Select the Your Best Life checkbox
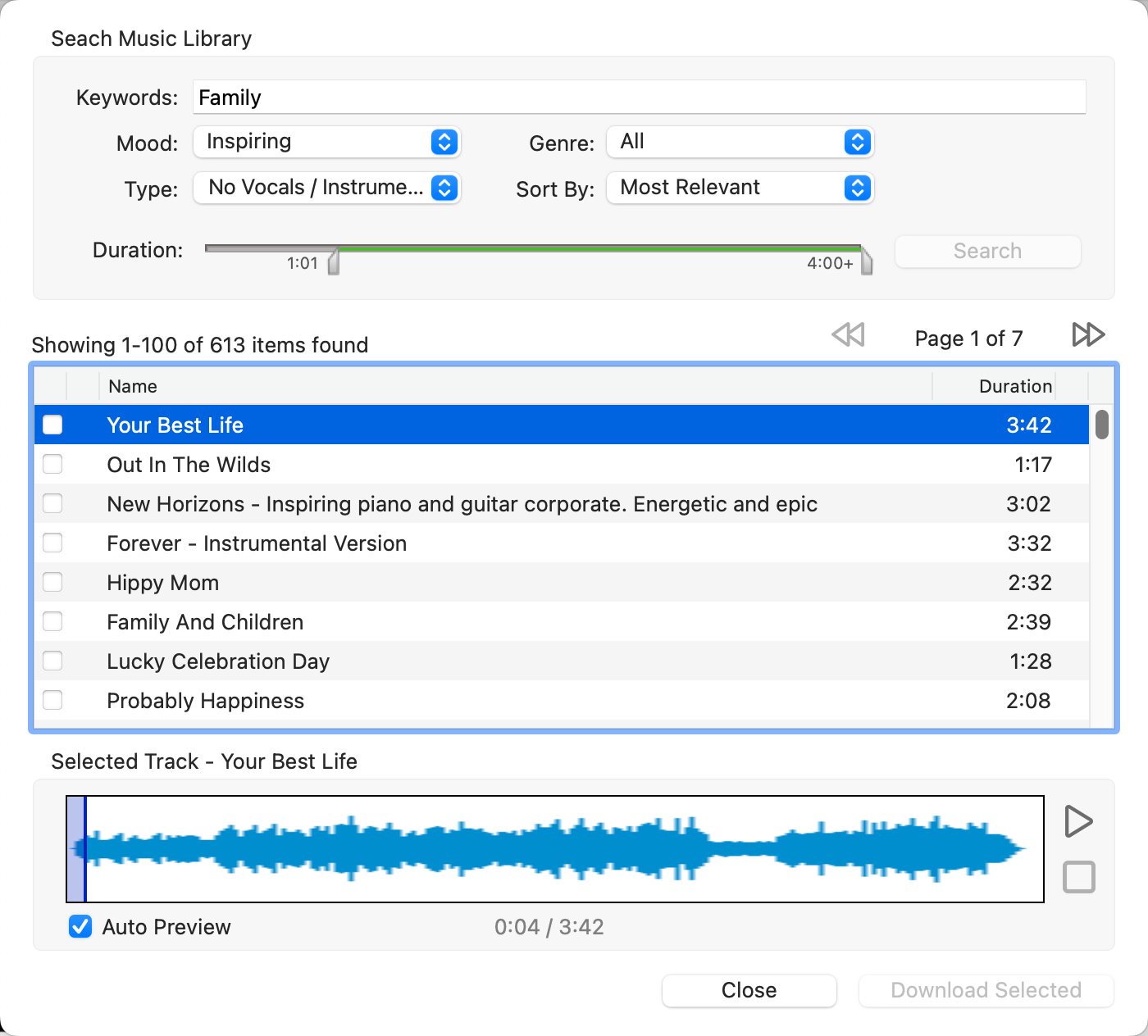Screen dimensions: 1148x1036 pyautogui.click(x=52, y=425)
